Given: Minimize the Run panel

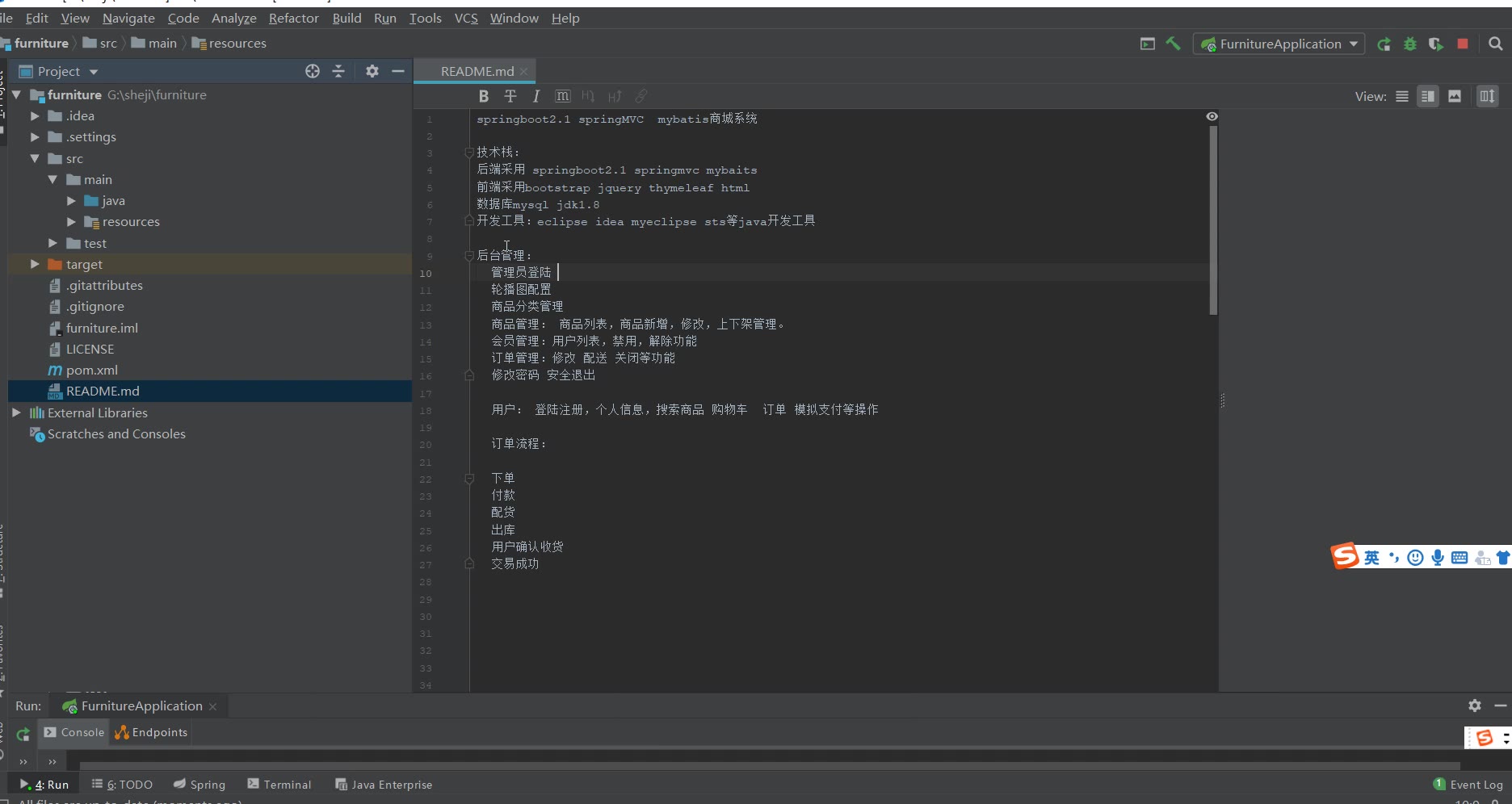Looking at the screenshot, I should coord(1501,706).
